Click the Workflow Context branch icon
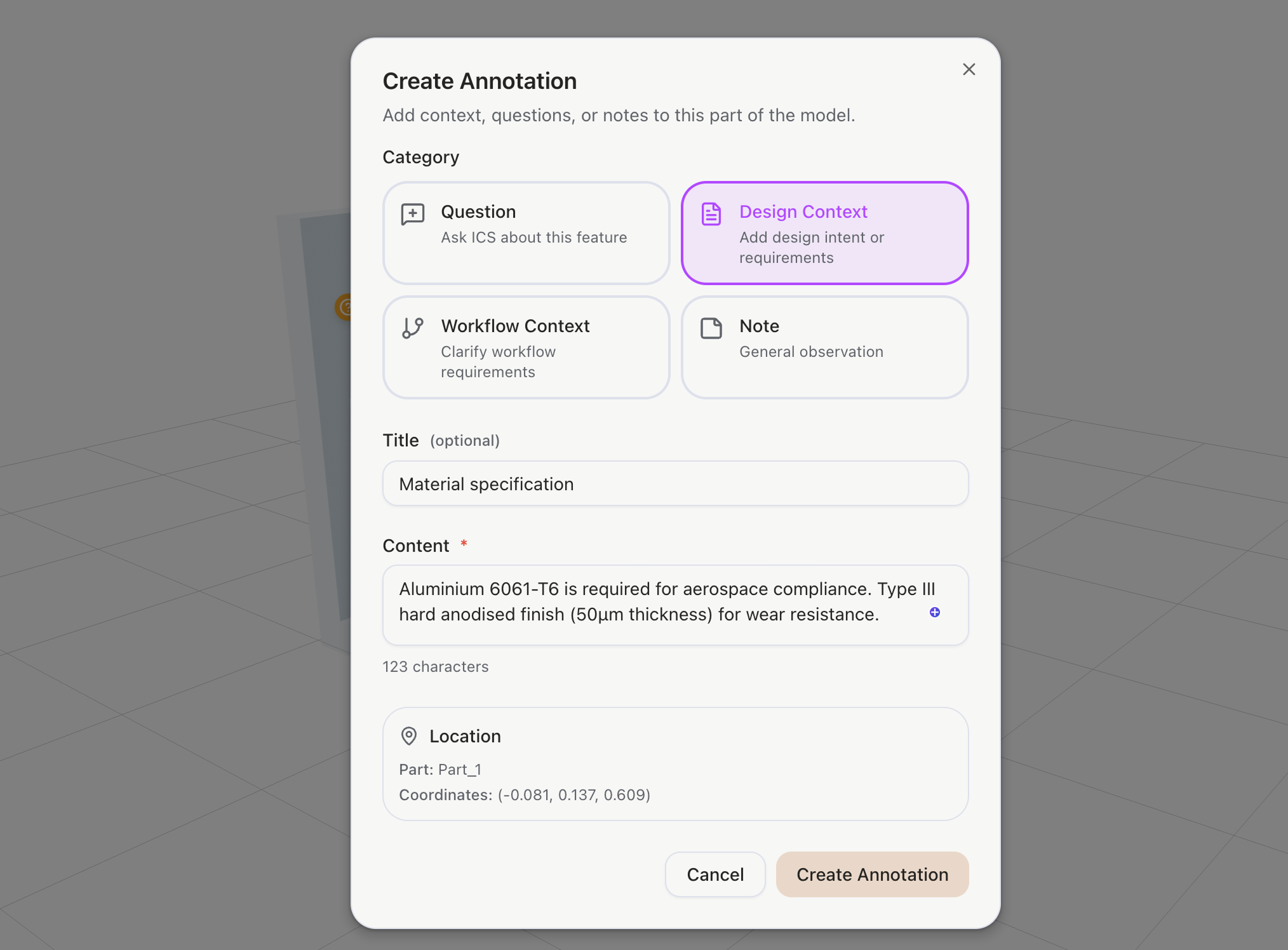 (x=412, y=328)
